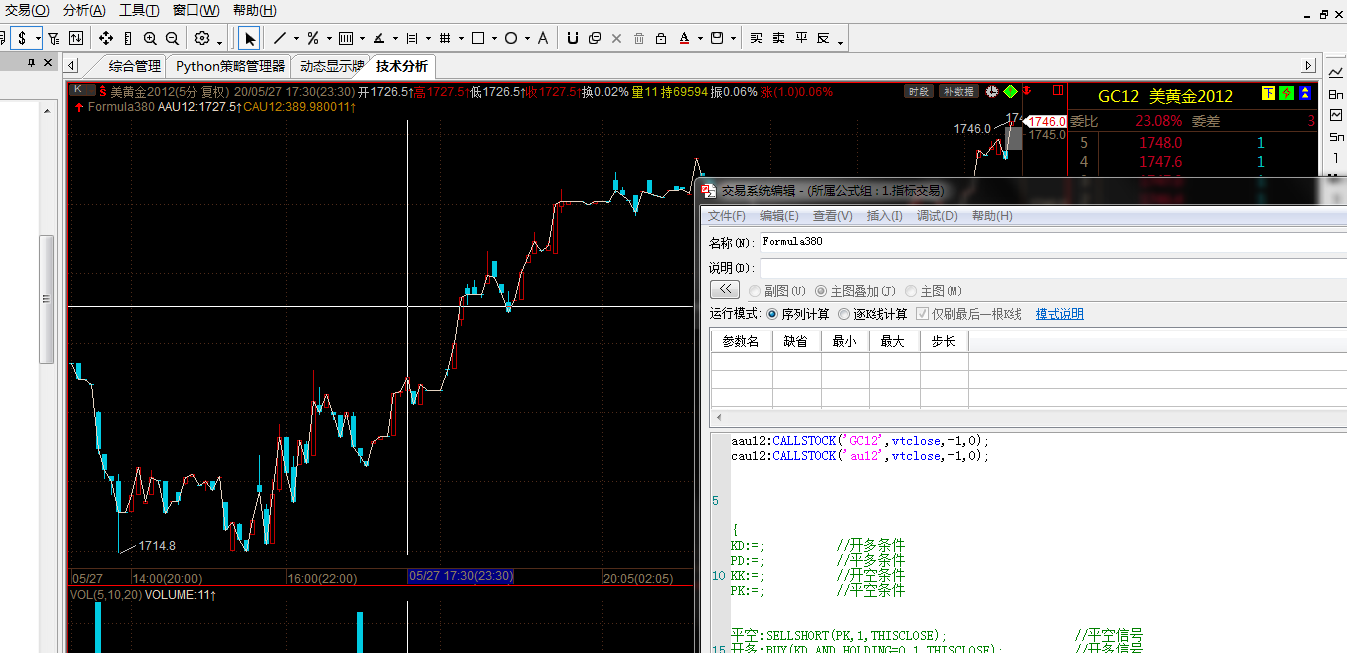Toggle 仅刷最后一根K线 checkbox
This screenshot has height=653, width=1347.
923,314
